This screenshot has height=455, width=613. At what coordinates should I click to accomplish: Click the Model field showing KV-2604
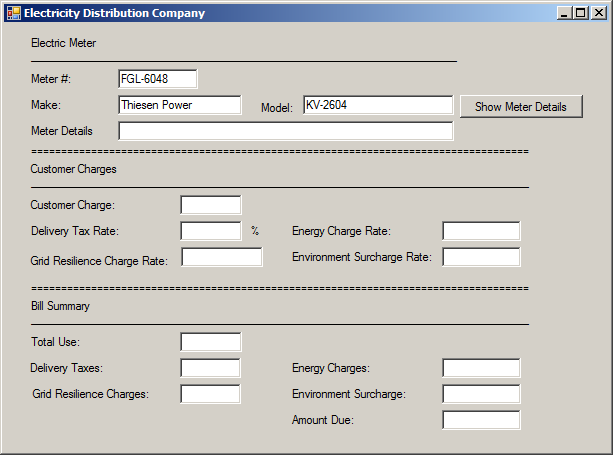378,105
